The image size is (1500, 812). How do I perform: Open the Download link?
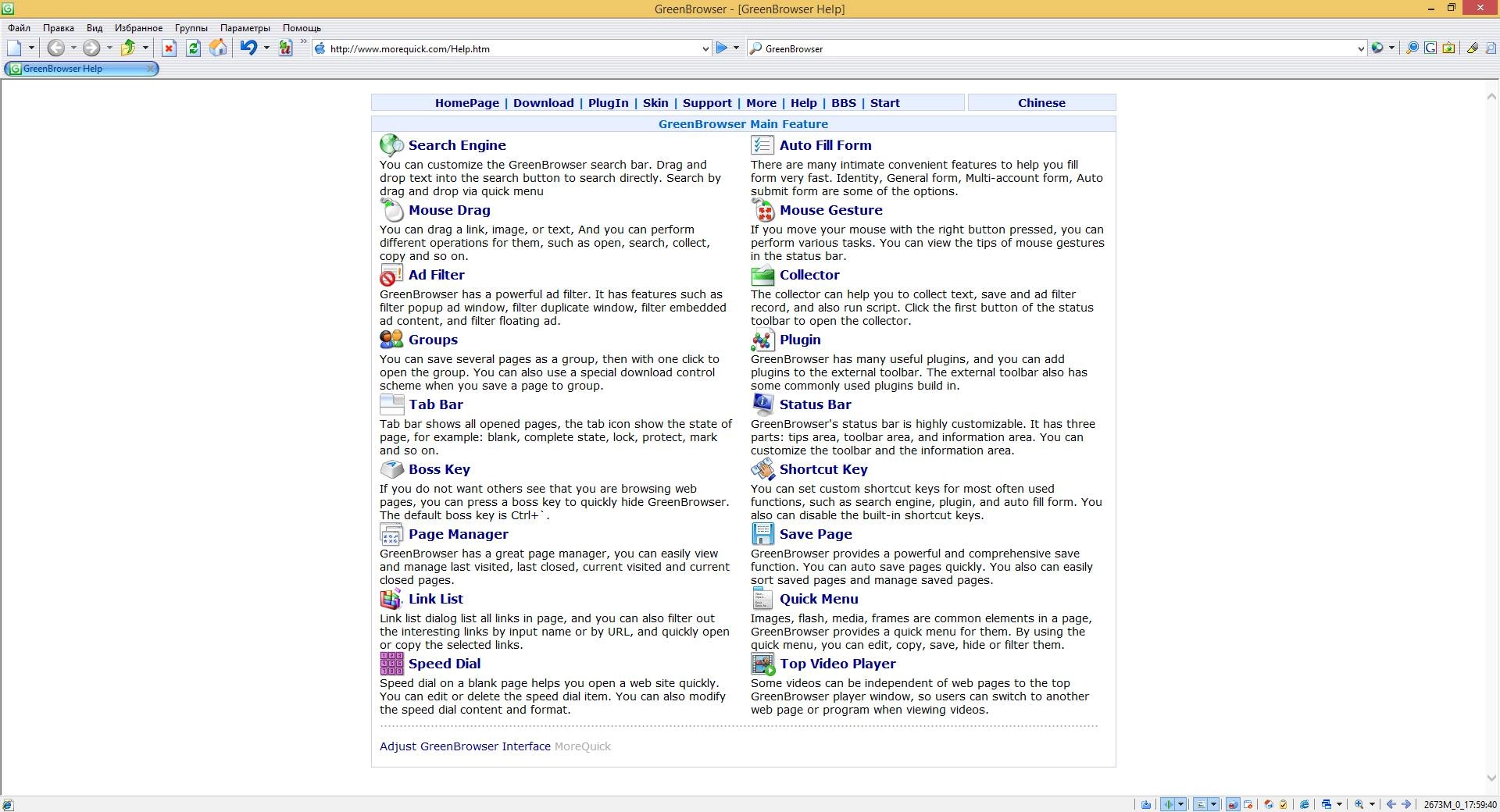pos(544,103)
